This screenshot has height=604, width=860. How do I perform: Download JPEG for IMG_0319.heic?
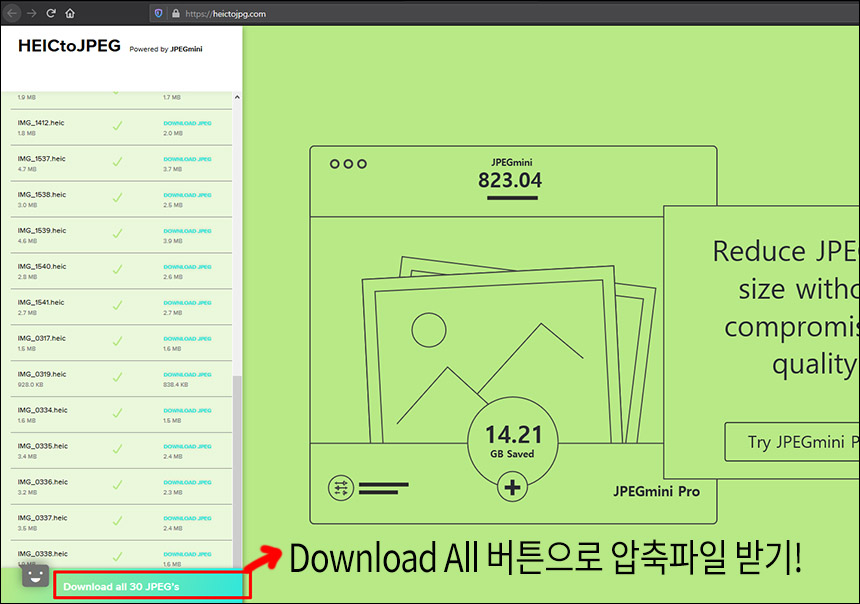[187, 375]
